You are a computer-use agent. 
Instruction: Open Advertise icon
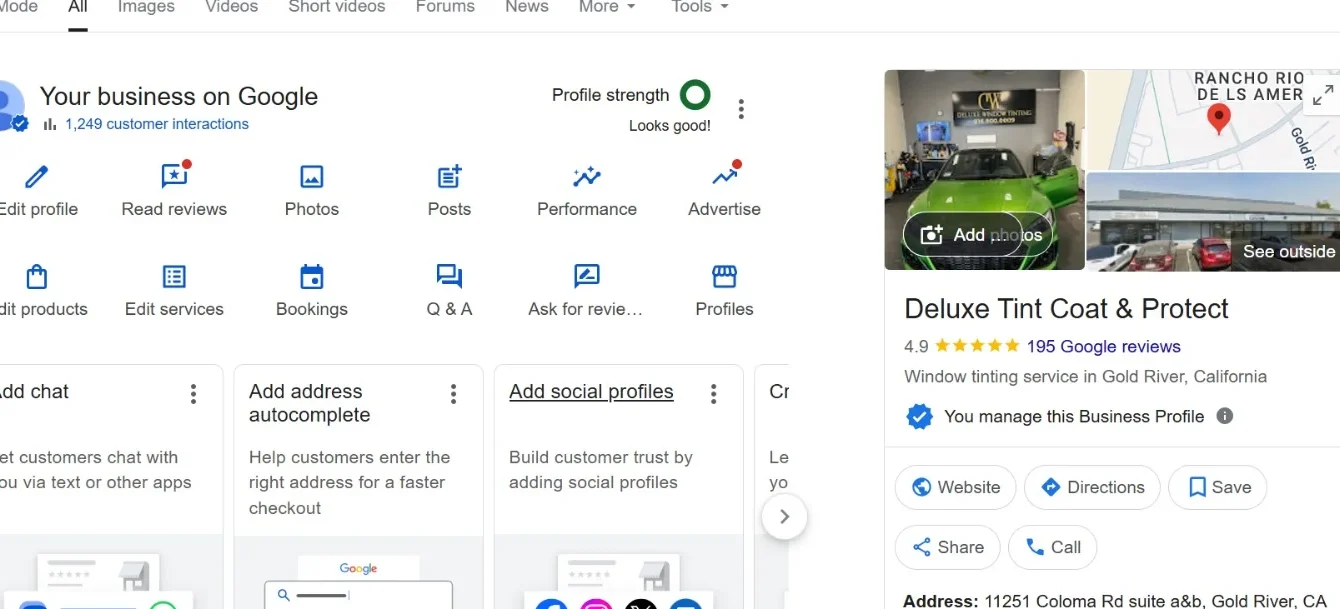click(x=726, y=175)
